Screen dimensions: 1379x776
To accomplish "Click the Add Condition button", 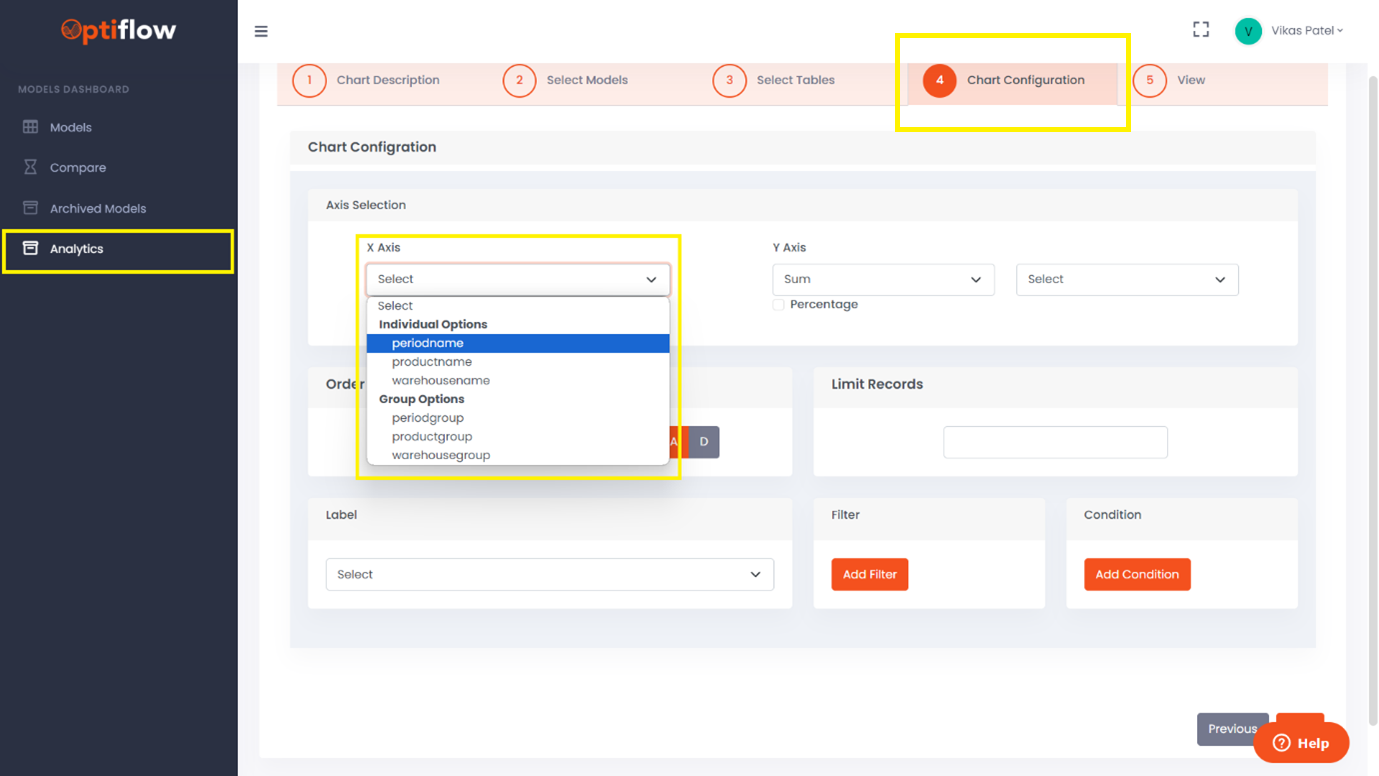I will click(x=1137, y=574).
